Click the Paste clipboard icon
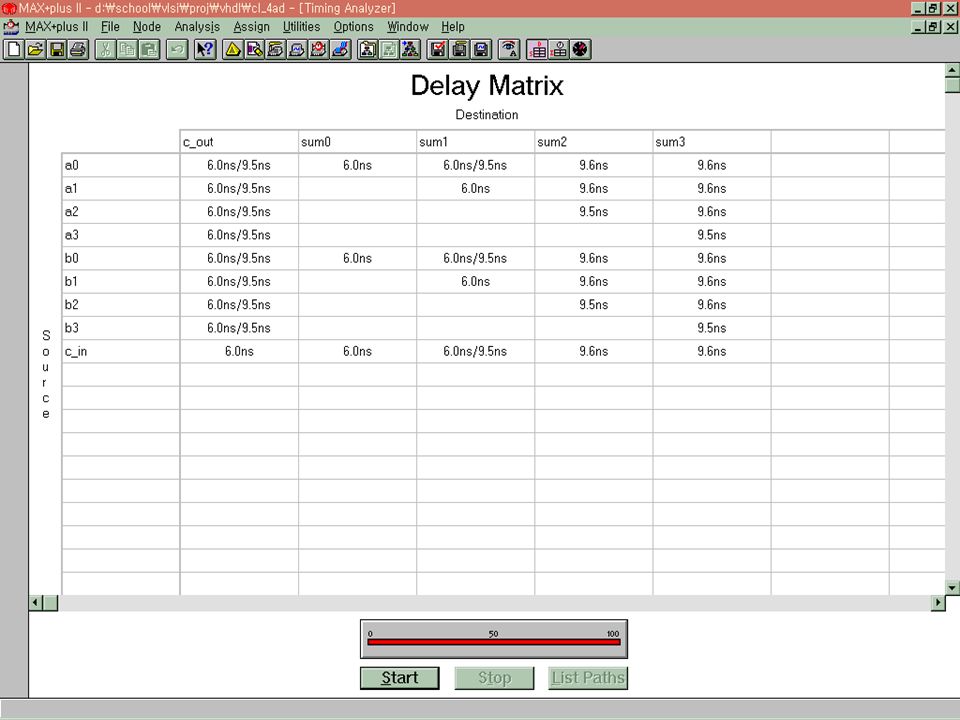The image size is (960, 720). pos(149,50)
